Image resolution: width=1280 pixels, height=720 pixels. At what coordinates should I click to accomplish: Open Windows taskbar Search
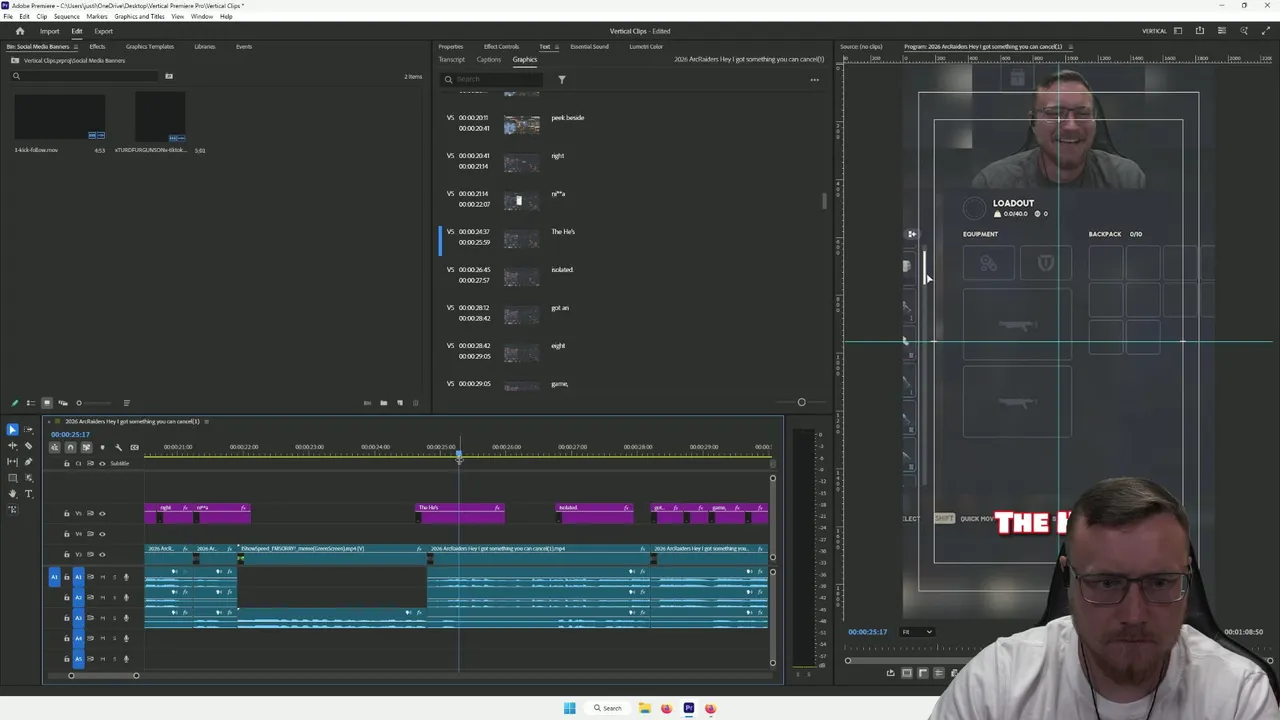tap(607, 708)
